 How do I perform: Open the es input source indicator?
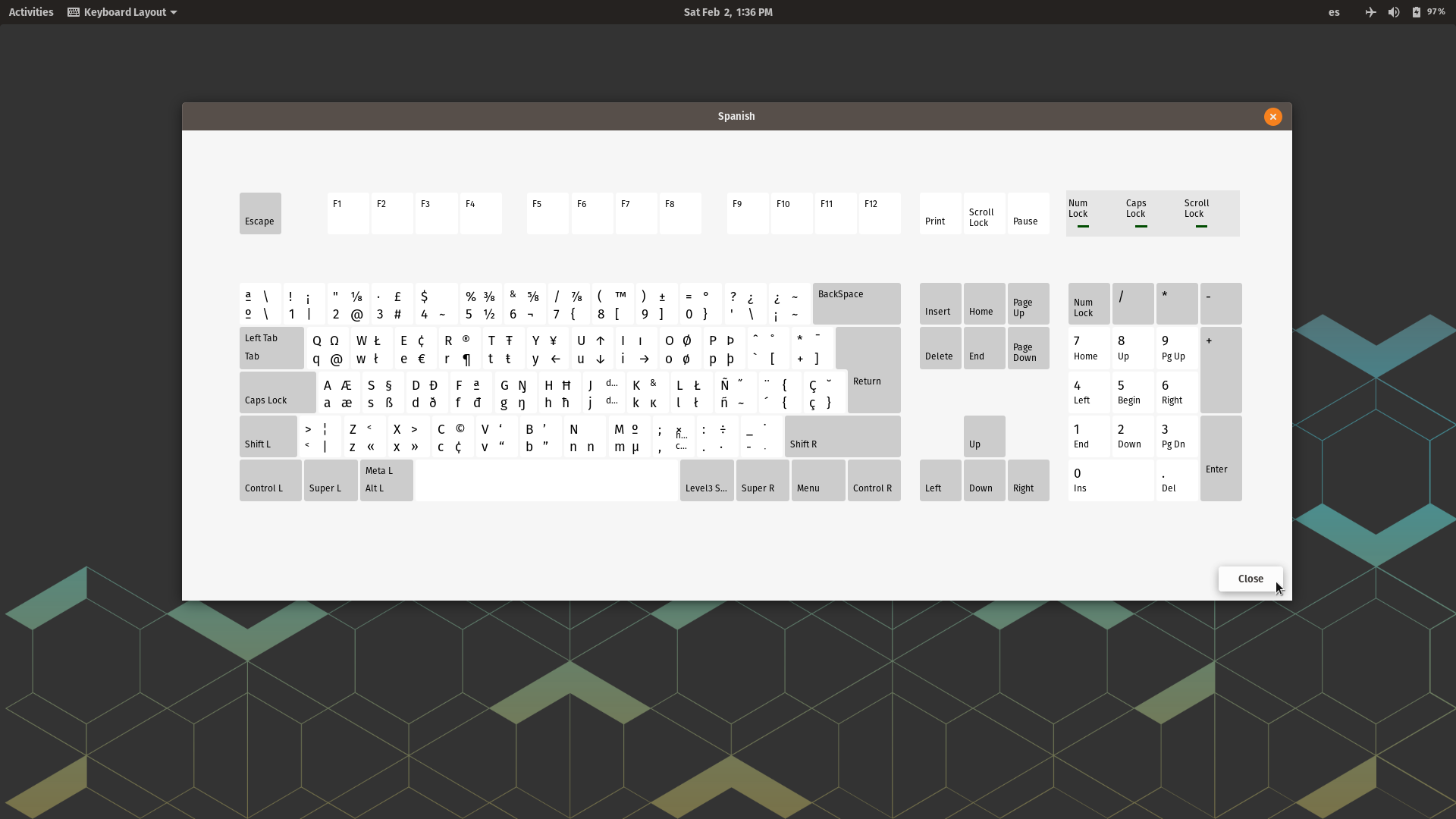pos(1333,12)
